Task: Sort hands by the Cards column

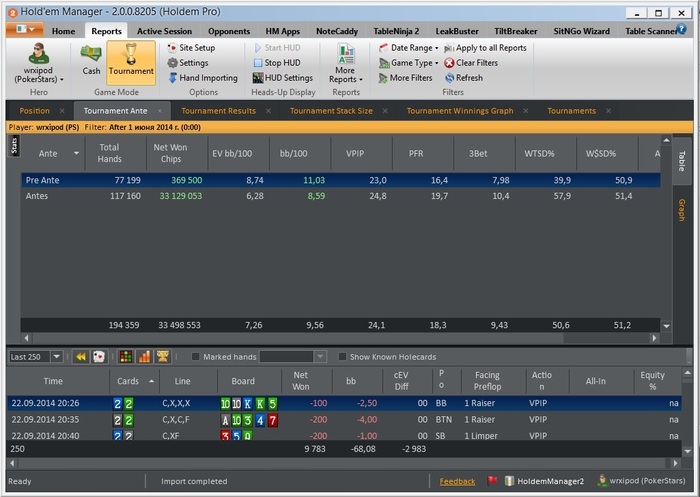Action: point(135,381)
